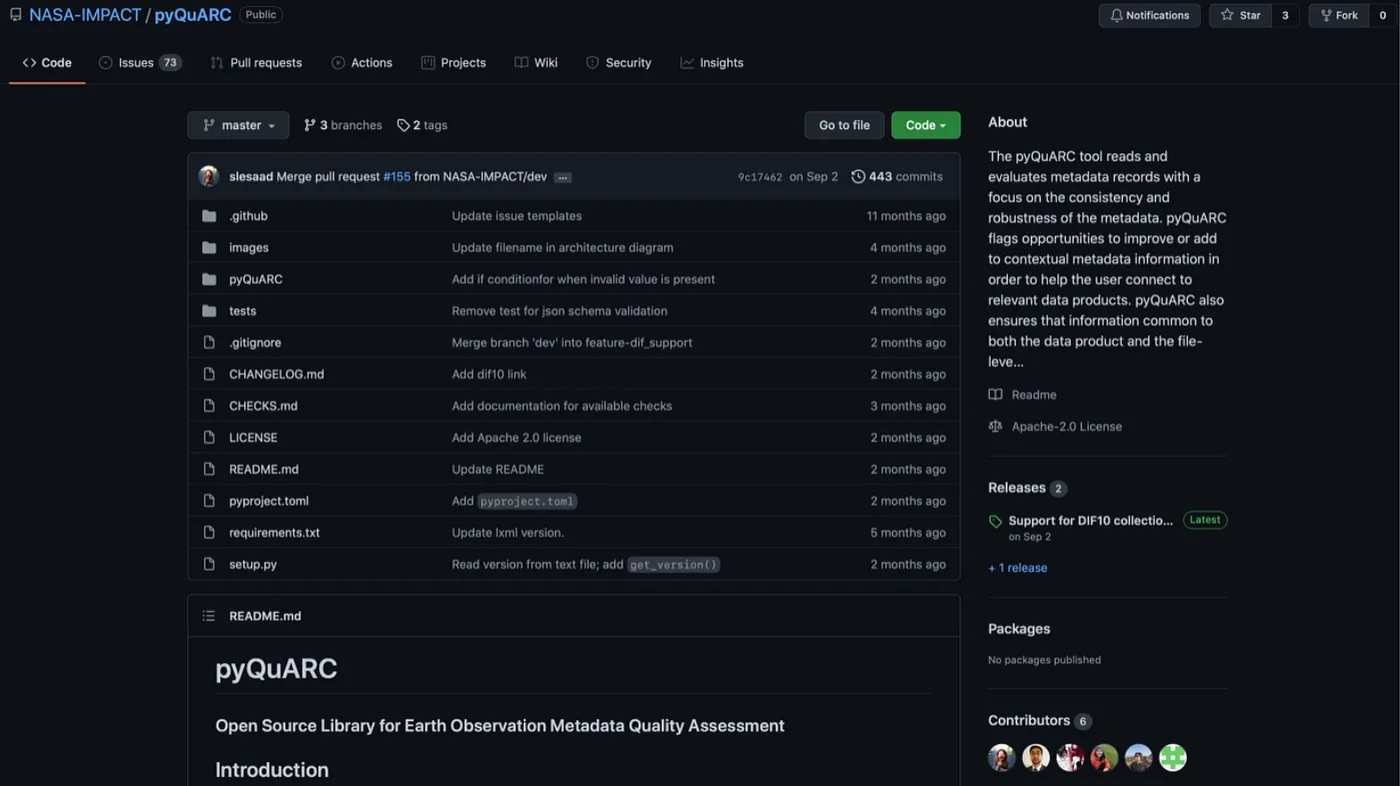The width and height of the screenshot is (1400, 786).
Task: Open the first contributor avatar
Action: pos(1002,757)
